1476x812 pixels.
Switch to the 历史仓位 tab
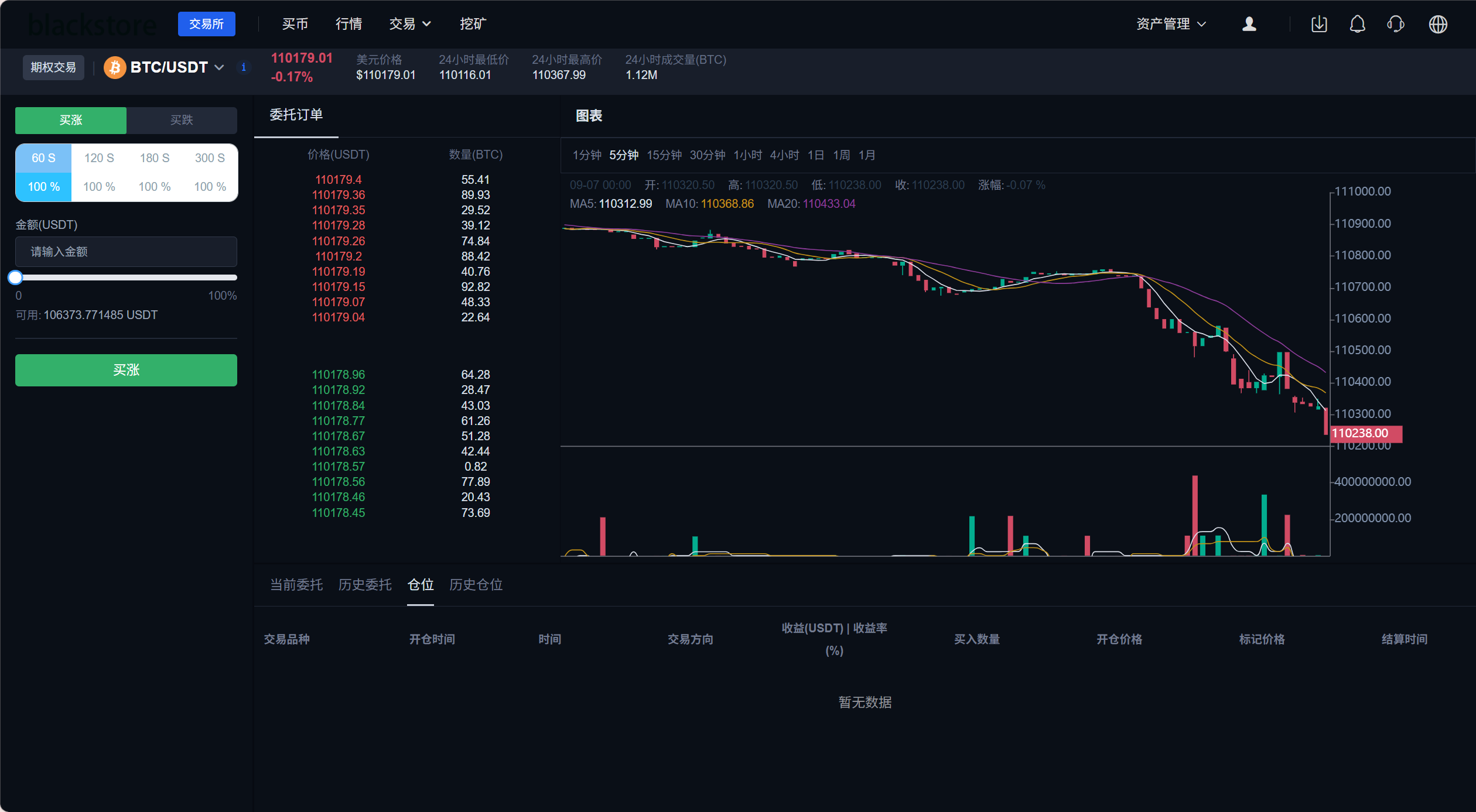(x=476, y=584)
